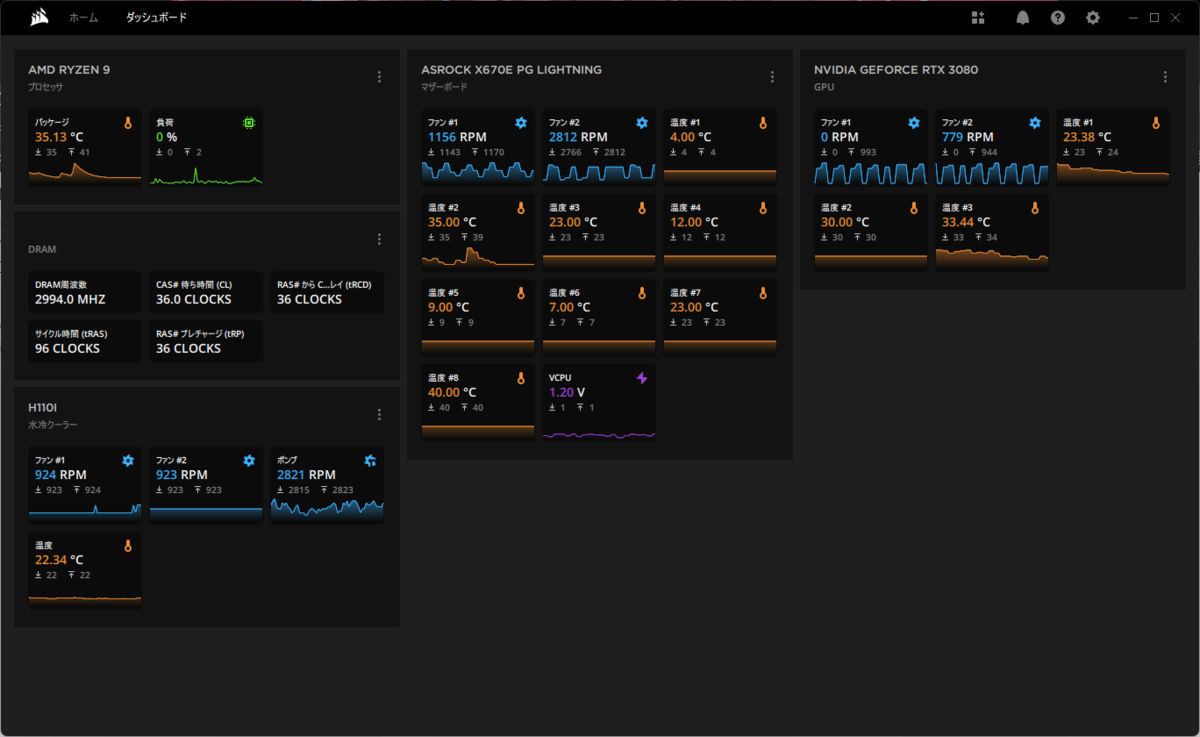Viewport: 1200px width, 737px height.
Task: Open ASROCK X670E PG LIGHTNING options menu
Action: (x=772, y=77)
